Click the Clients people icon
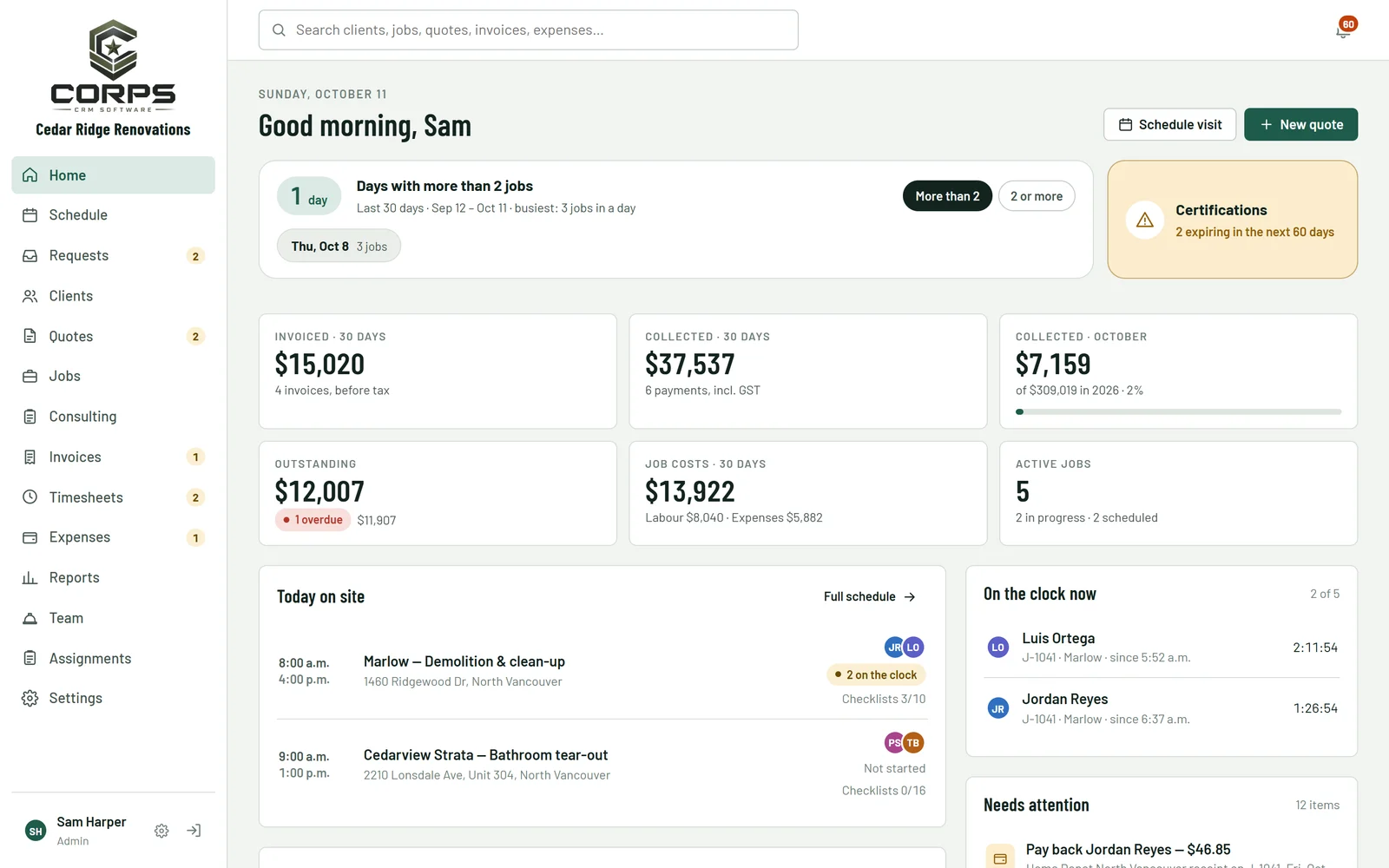 [x=30, y=296]
